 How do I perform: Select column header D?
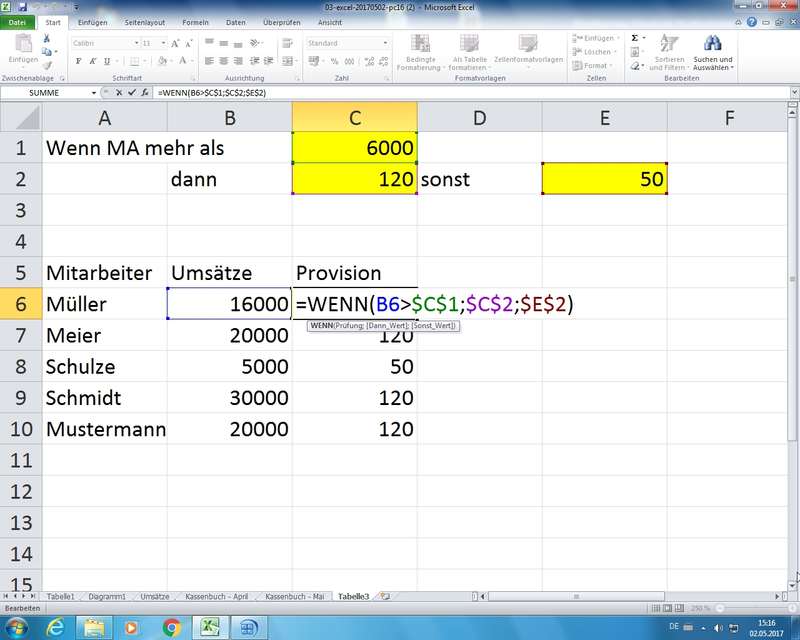point(479,117)
